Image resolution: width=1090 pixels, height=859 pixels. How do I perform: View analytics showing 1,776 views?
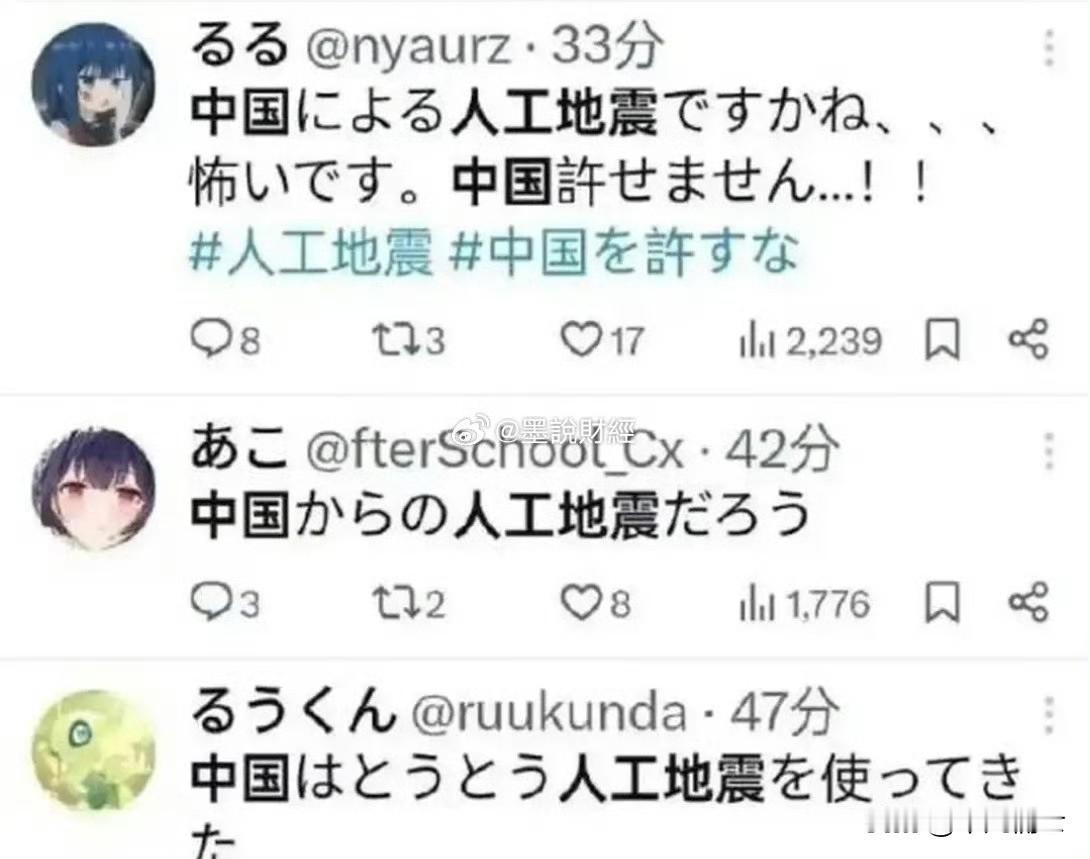[x=804, y=603]
